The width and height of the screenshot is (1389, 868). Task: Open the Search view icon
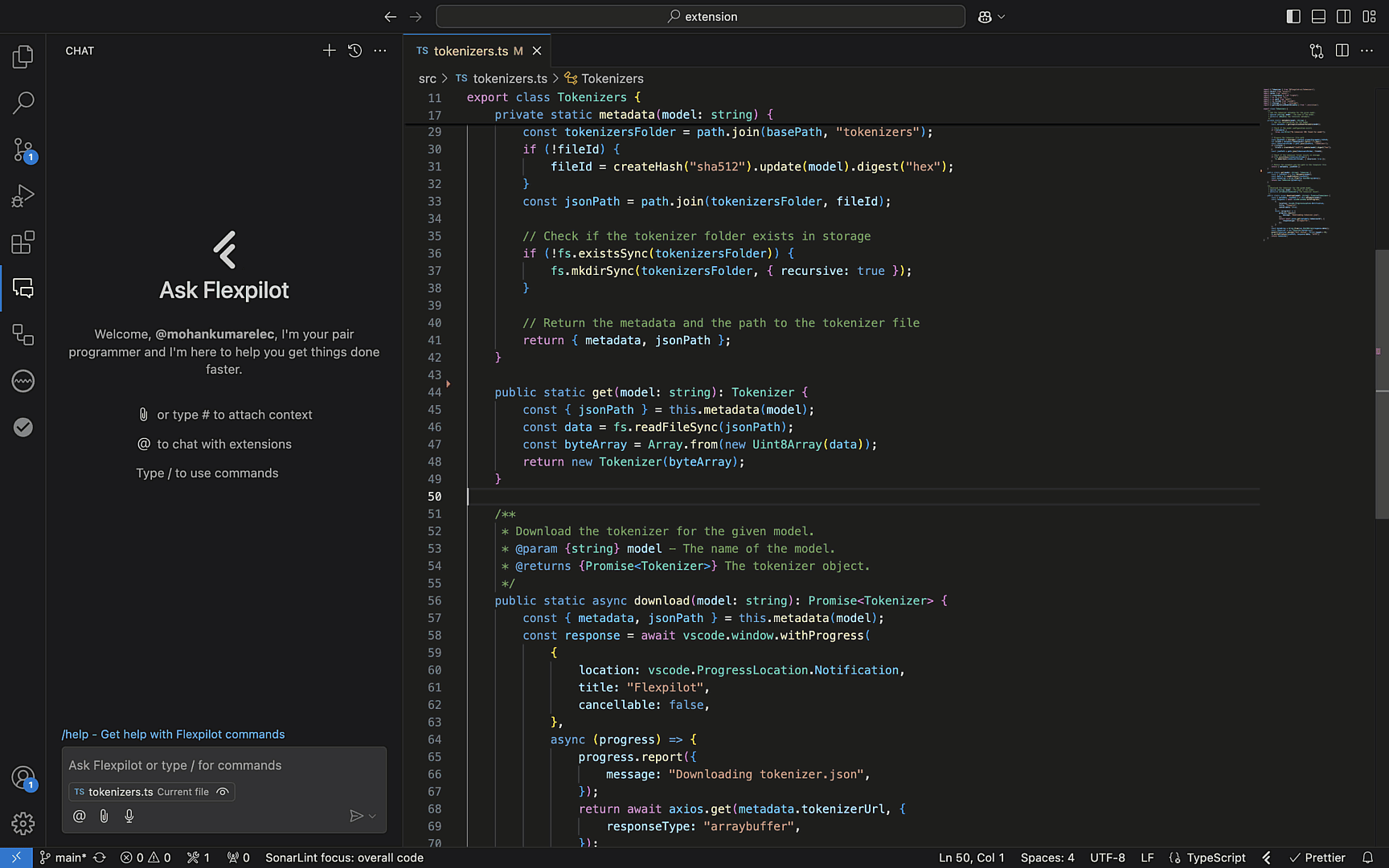click(x=23, y=103)
